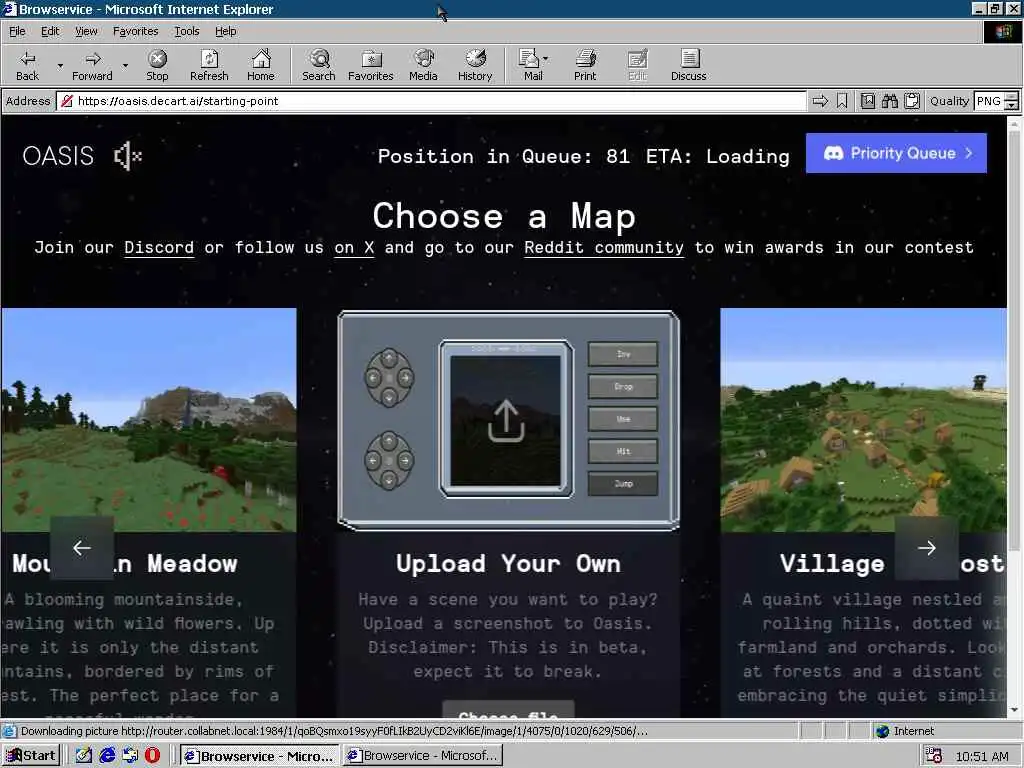Print the current page

tap(585, 65)
